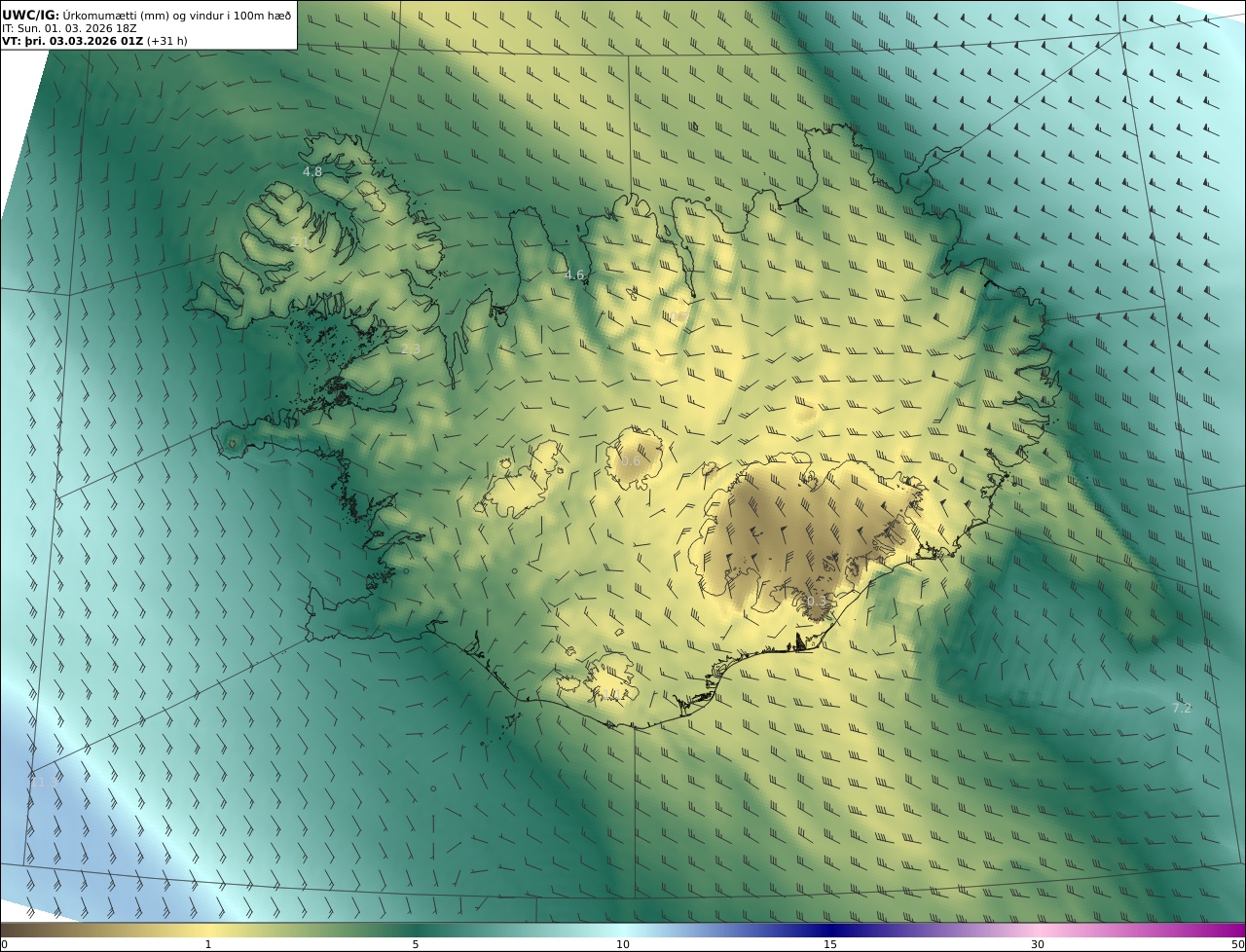Click the 0.3 value label south of Vatnajökull
1246x952 pixels.
tap(816, 602)
